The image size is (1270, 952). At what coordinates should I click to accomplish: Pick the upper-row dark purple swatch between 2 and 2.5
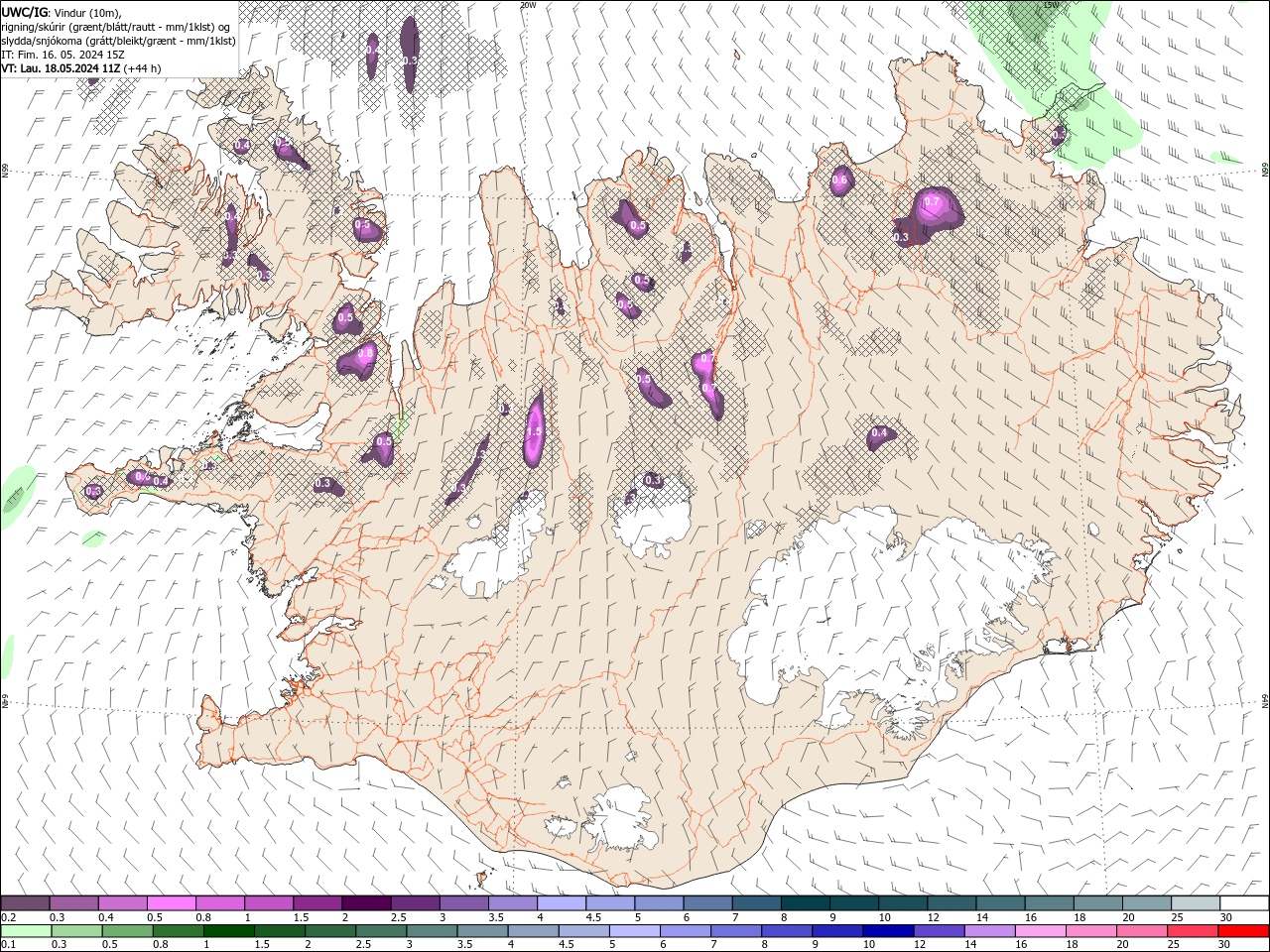pos(365,903)
